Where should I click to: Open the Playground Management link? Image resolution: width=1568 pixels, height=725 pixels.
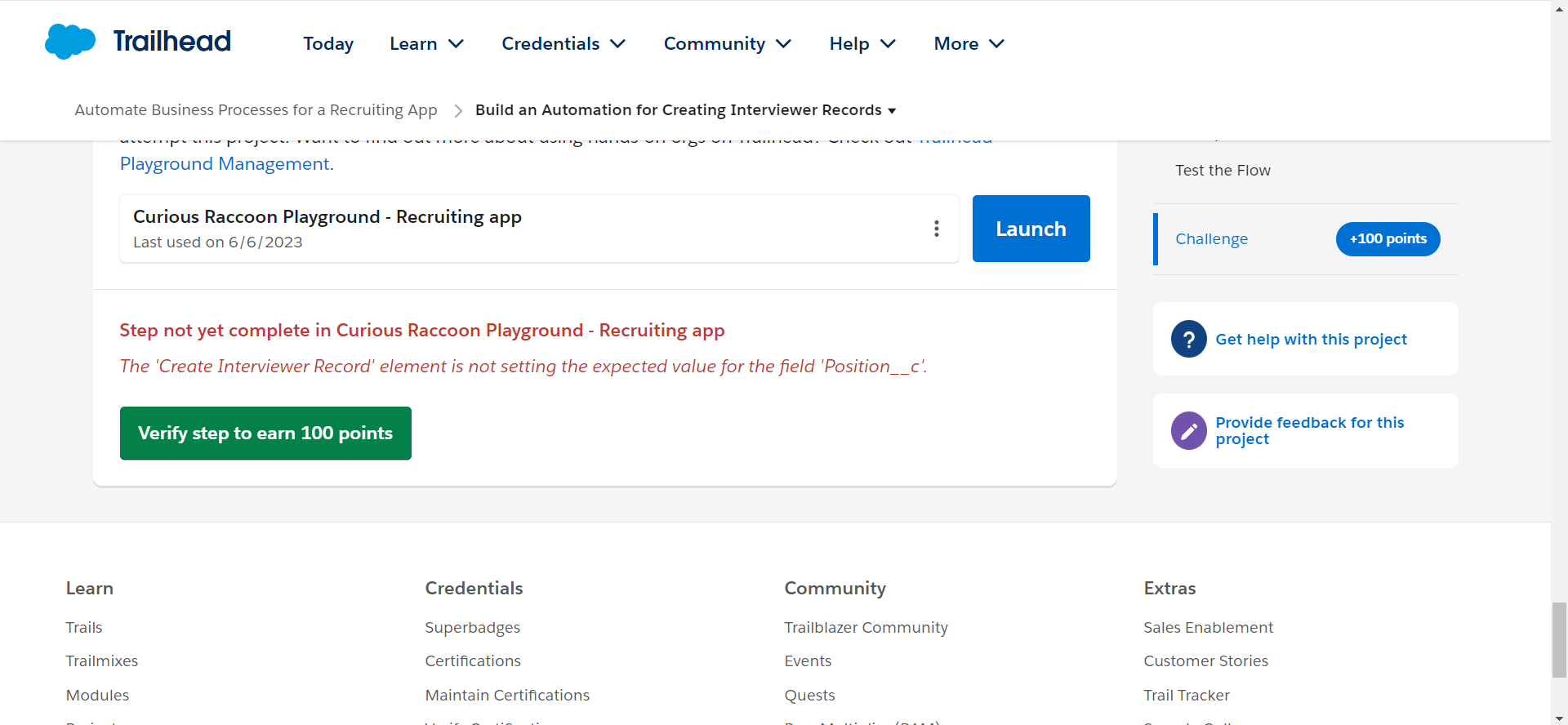pyautogui.click(x=225, y=163)
